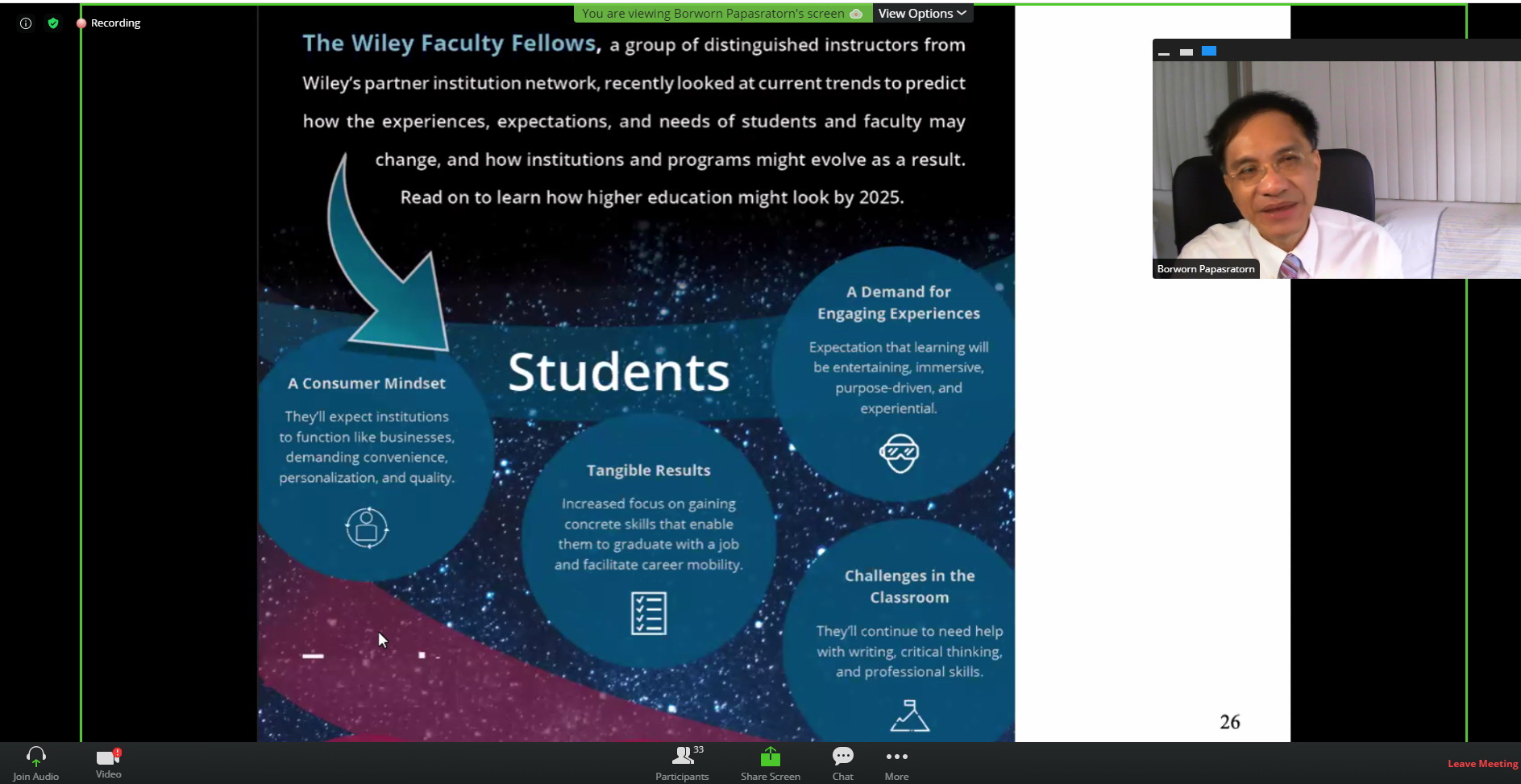Click Borworn Papasratorn's video thumbnail
Screen dimensions: 1521x784
[x=1336, y=170]
